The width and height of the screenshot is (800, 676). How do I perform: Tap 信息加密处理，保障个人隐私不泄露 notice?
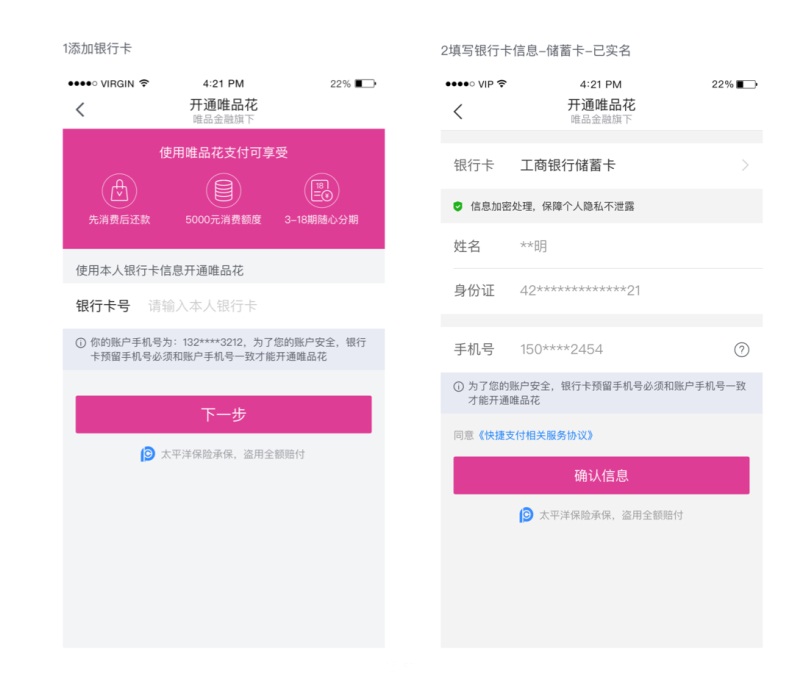pos(553,206)
